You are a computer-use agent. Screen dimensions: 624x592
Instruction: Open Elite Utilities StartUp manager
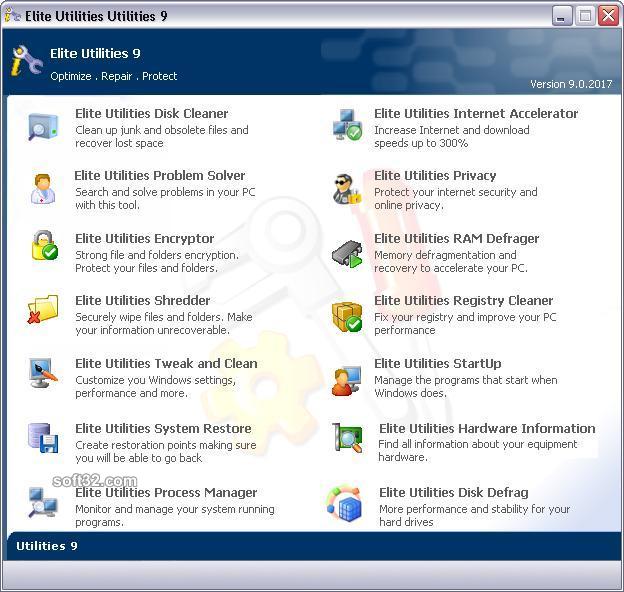[438, 363]
